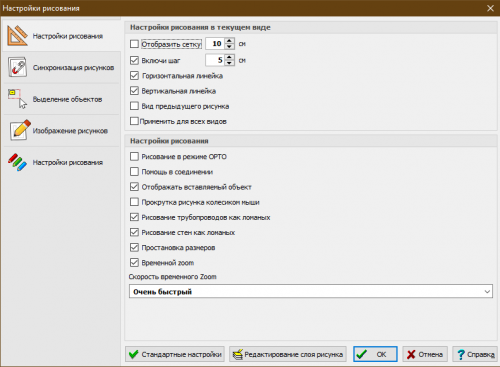This screenshot has height=367, width=500.
Task: Open Синхронизация рисунков magnet icon
Action: tap(17, 67)
